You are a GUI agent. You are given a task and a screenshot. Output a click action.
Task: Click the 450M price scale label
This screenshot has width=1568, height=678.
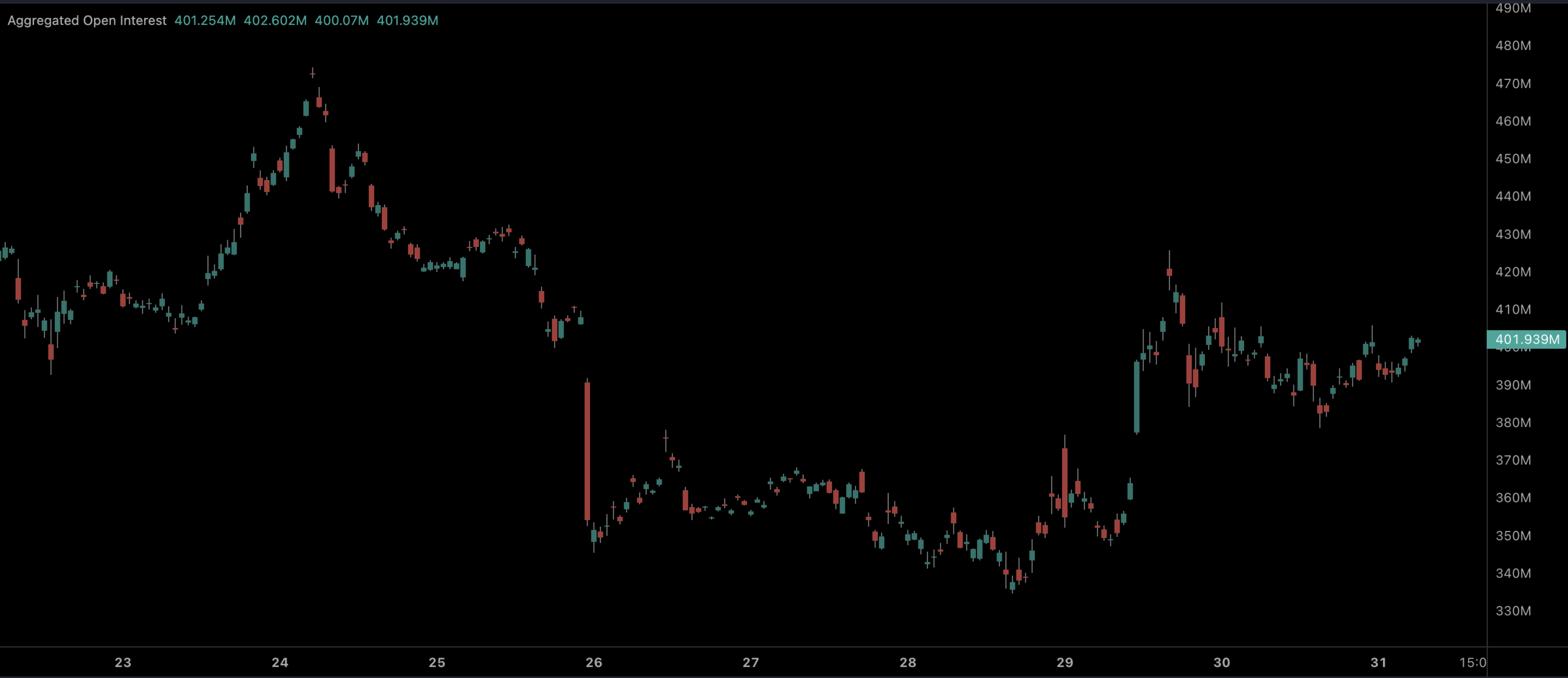1513,159
